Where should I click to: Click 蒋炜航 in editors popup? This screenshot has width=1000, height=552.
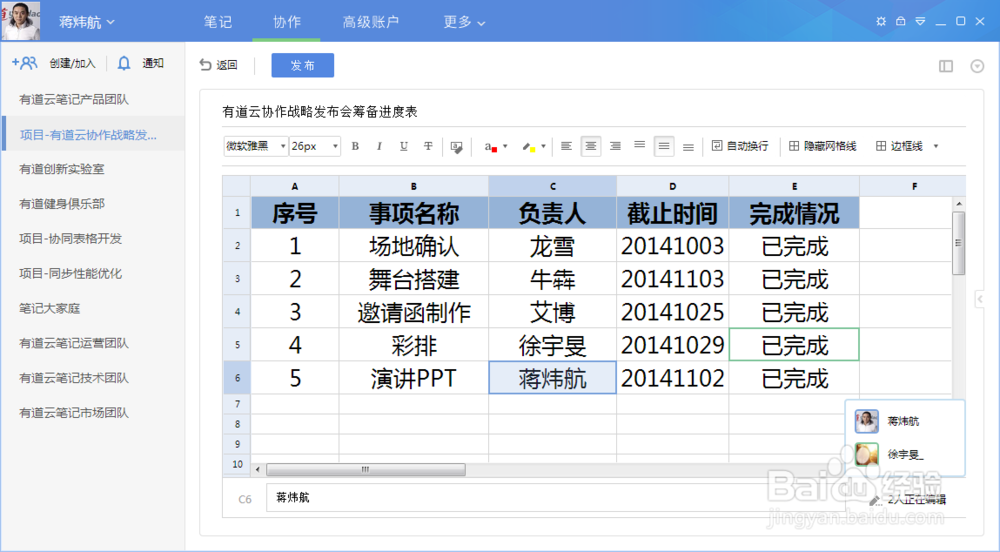(903, 421)
